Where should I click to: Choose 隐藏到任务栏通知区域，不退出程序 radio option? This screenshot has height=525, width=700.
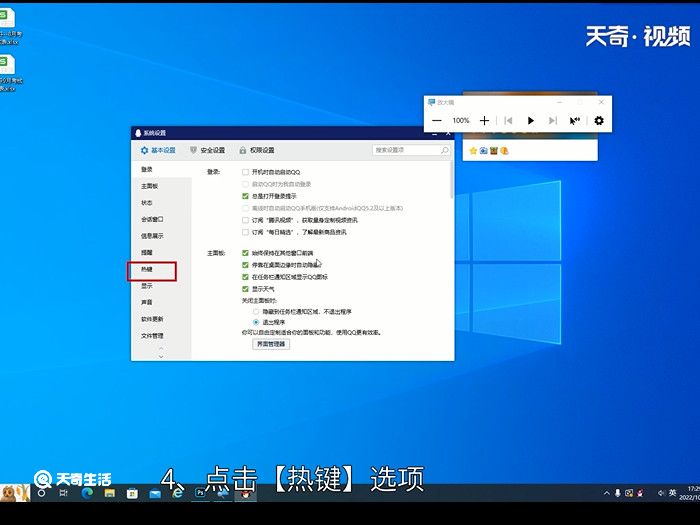coord(256,312)
